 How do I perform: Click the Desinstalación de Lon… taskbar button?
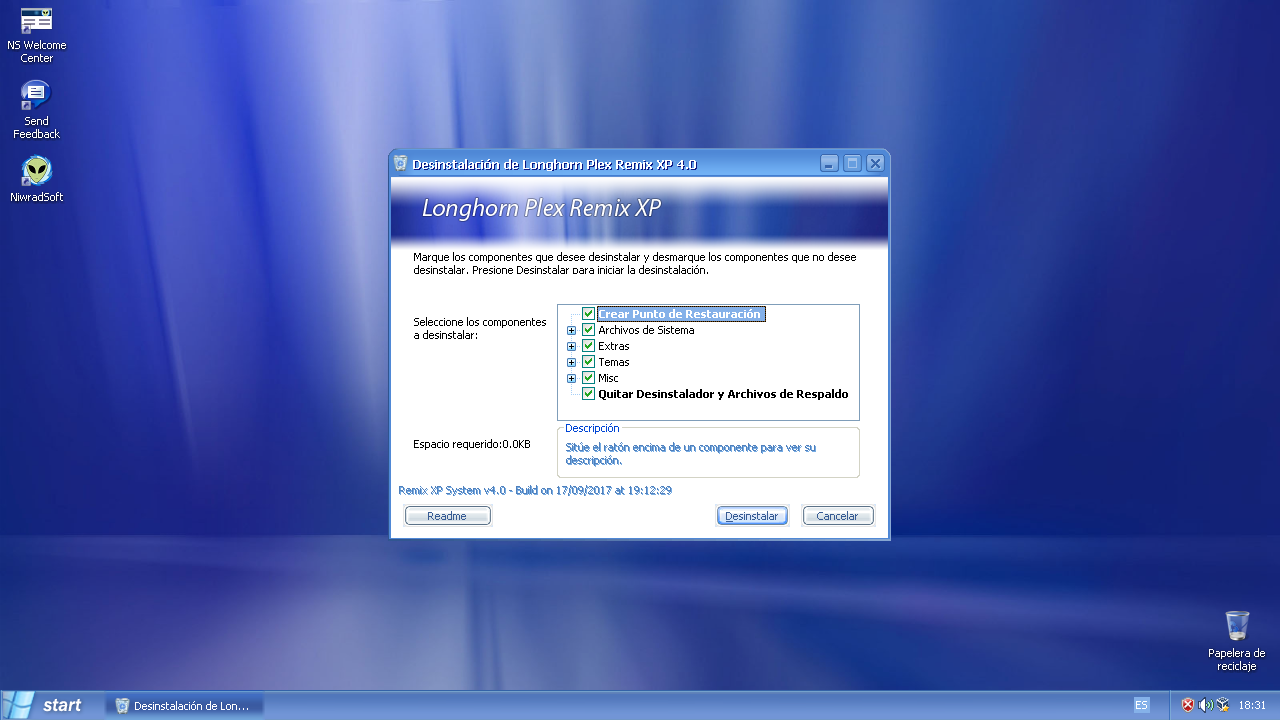click(x=184, y=705)
